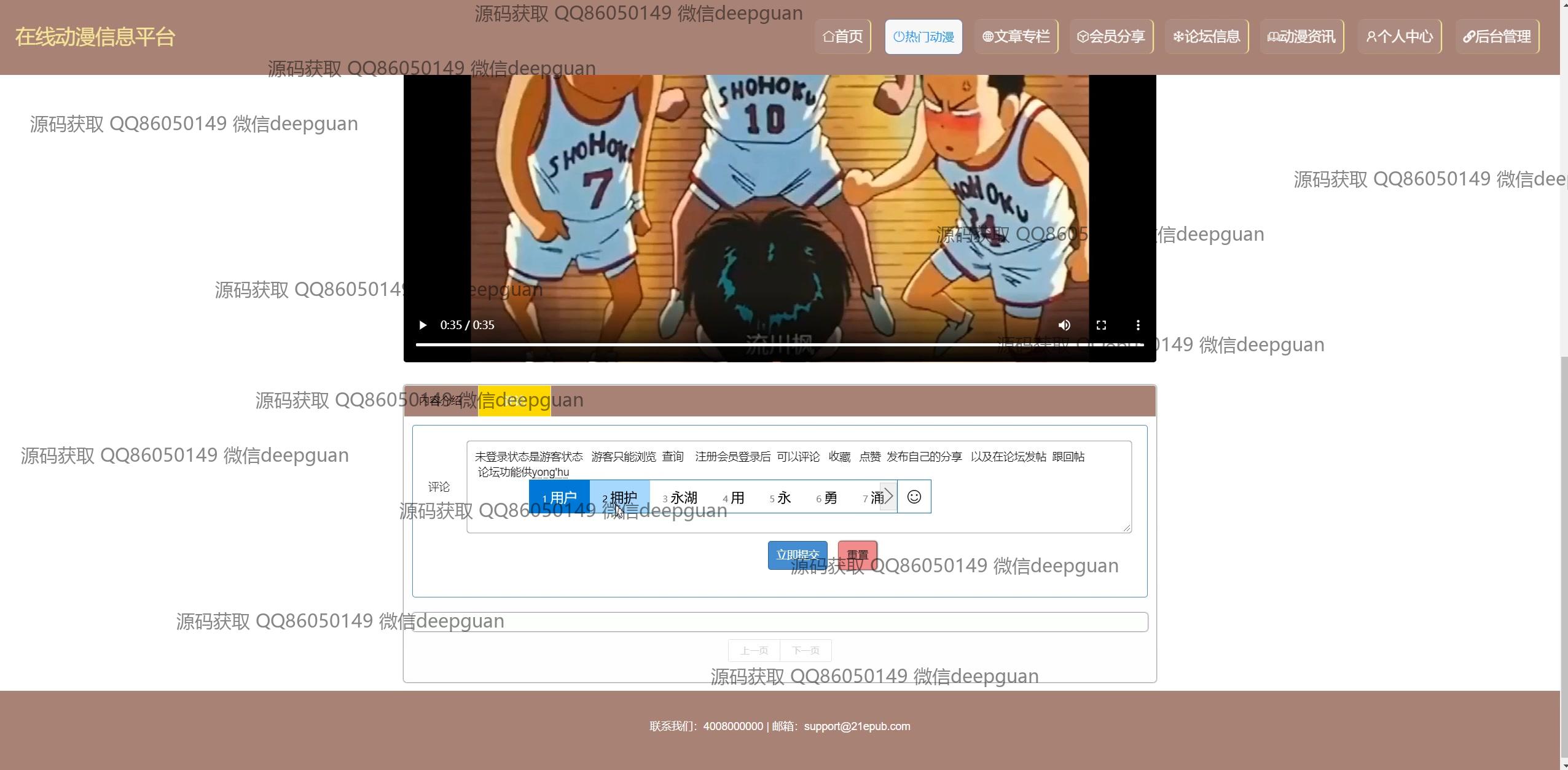Open 会员分享 nav item
The height and width of the screenshot is (770, 1568).
(1111, 37)
